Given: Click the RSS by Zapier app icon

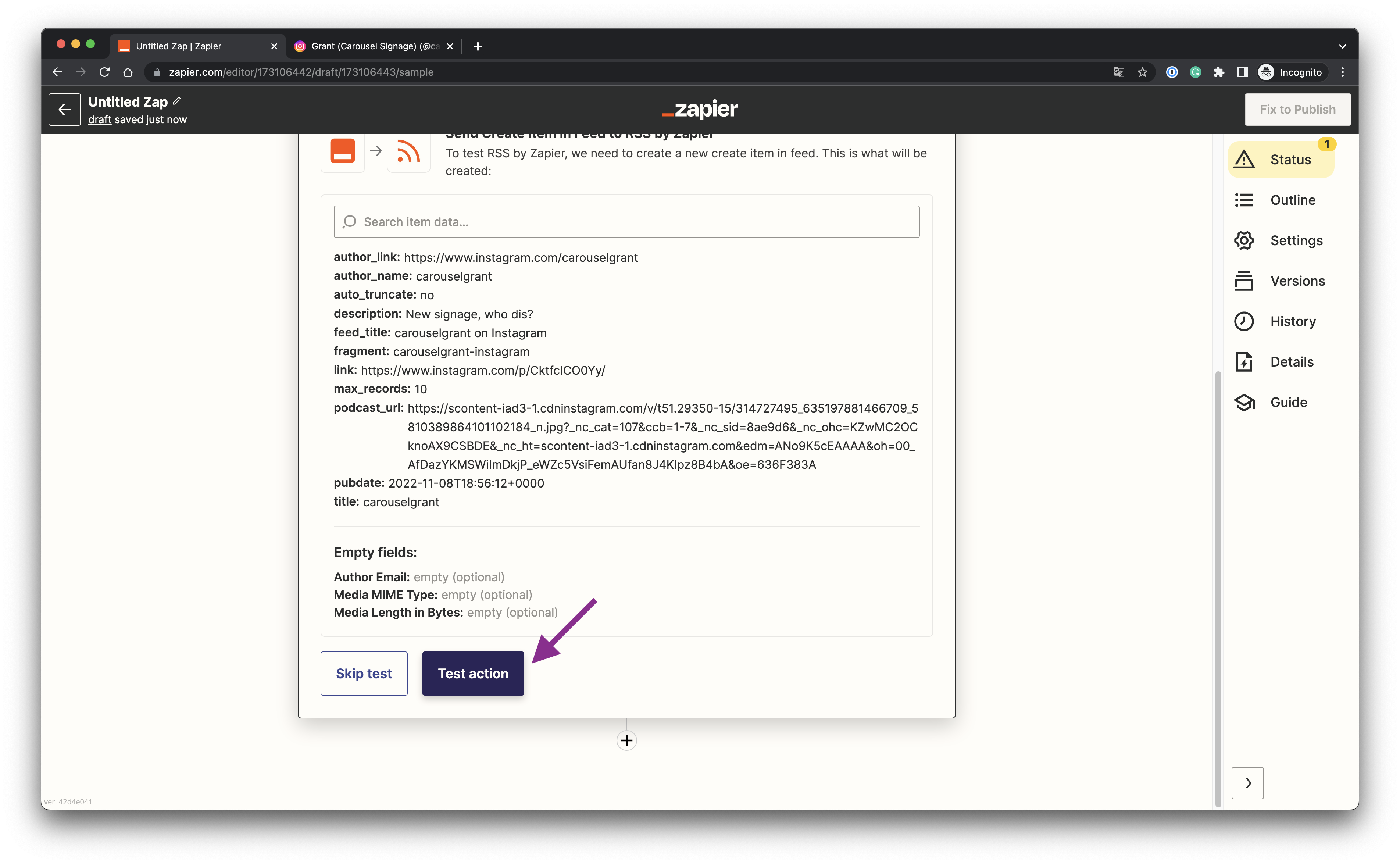Looking at the screenshot, I should 408,151.
